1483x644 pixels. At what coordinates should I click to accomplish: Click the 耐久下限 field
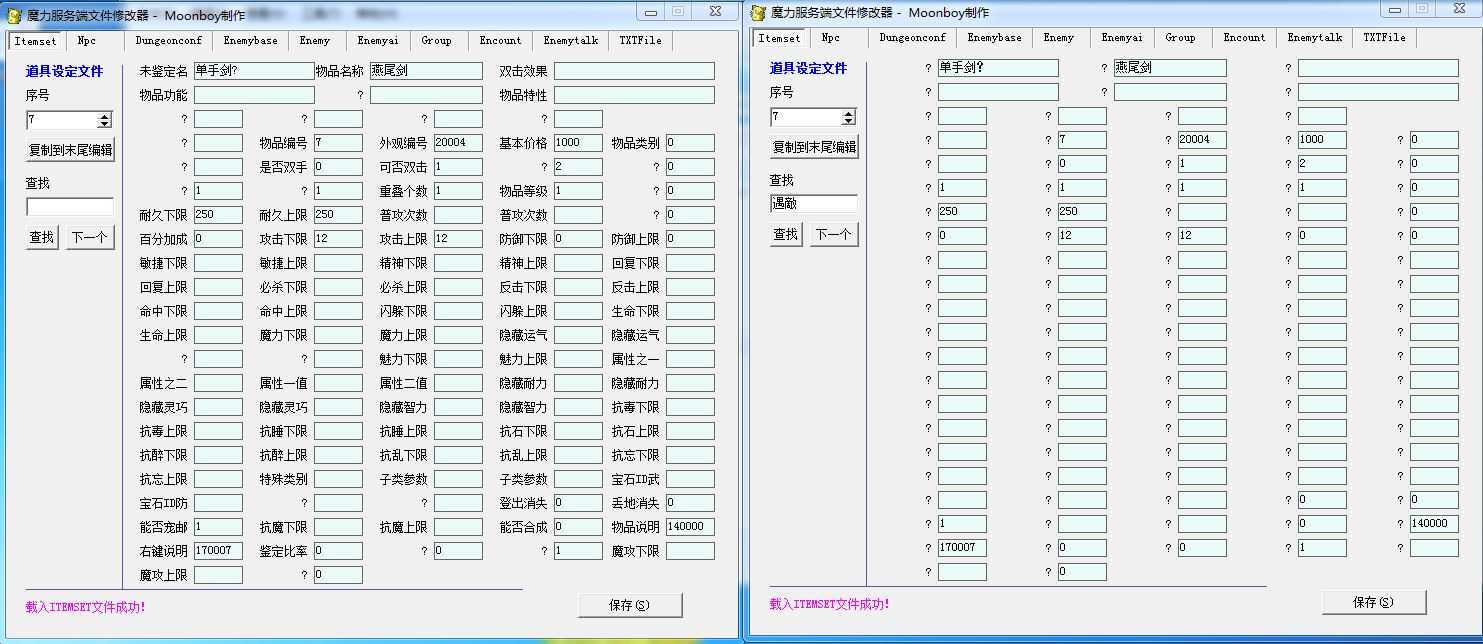218,215
